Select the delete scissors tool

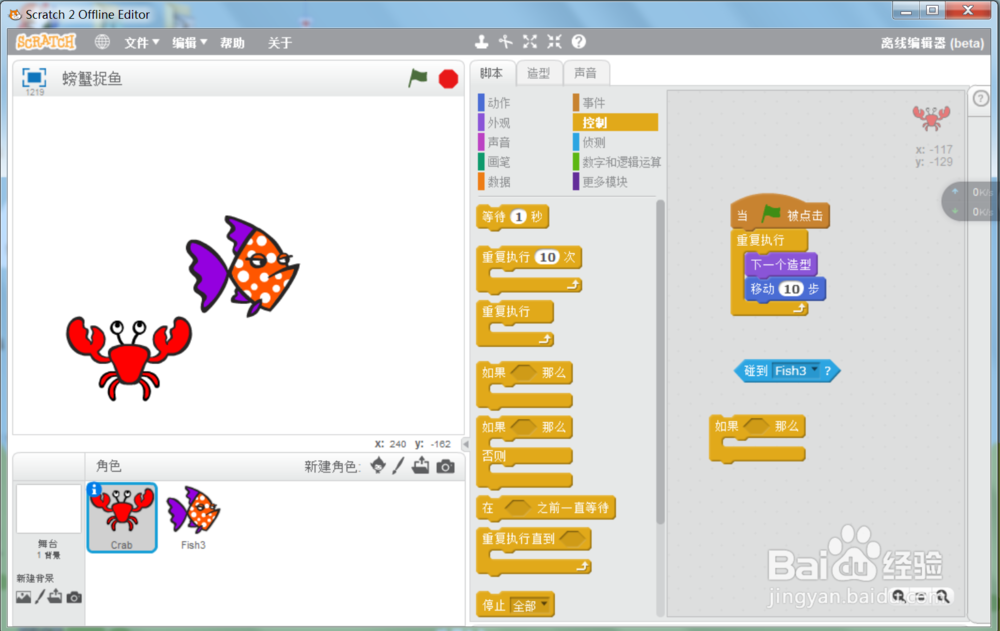point(506,42)
